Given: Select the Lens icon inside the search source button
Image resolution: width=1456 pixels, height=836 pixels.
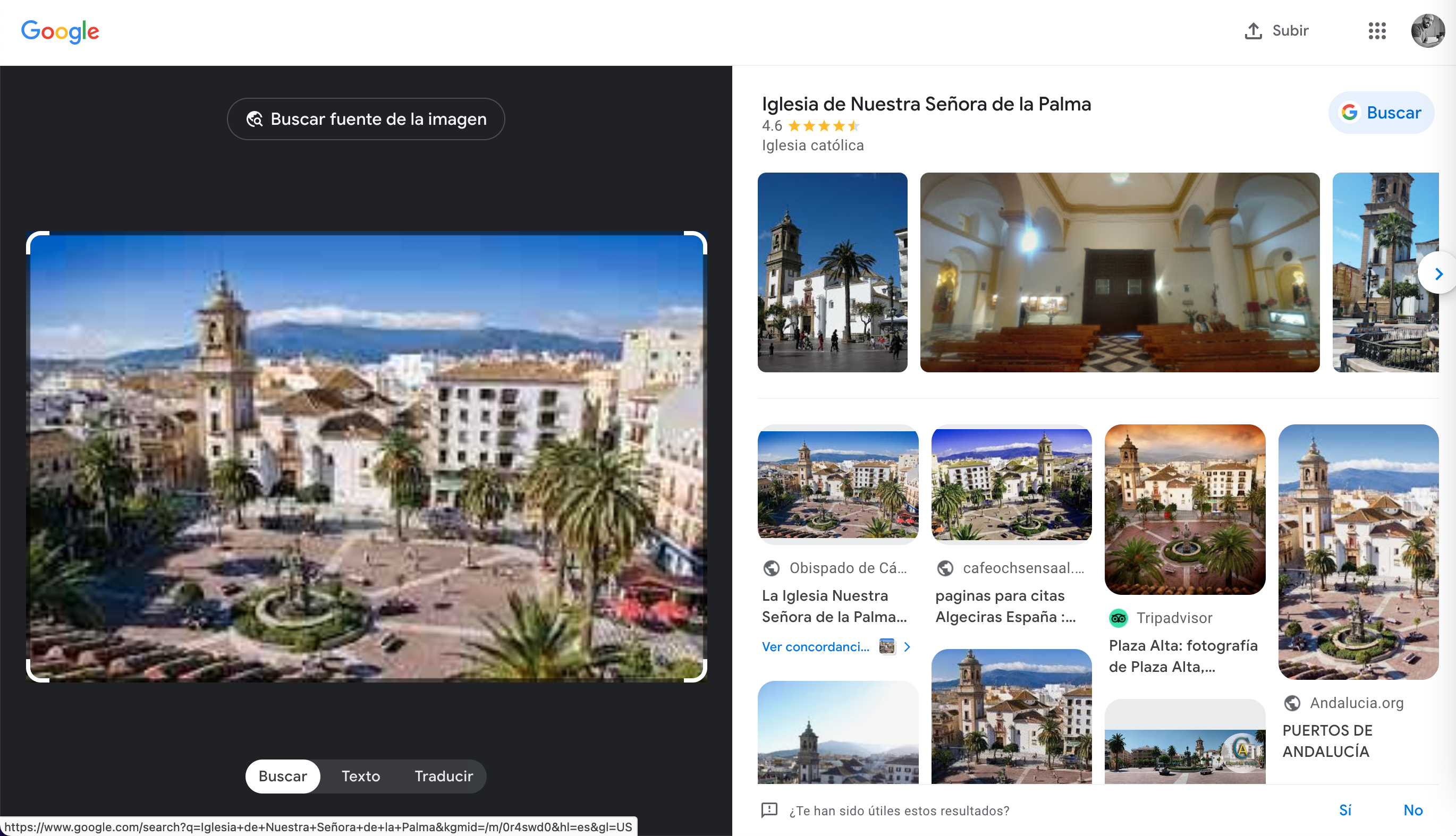Looking at the screenshot, I should point(255,119).
